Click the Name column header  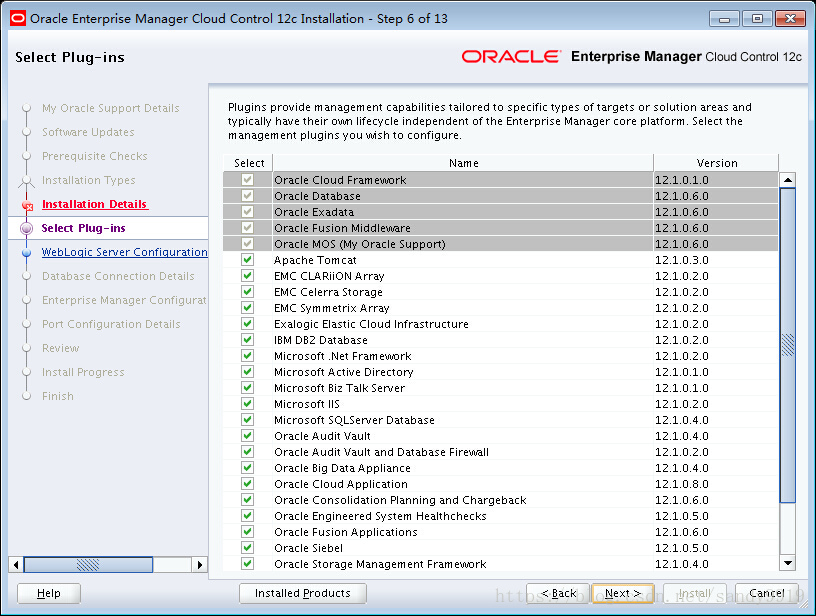coord(463,163)
